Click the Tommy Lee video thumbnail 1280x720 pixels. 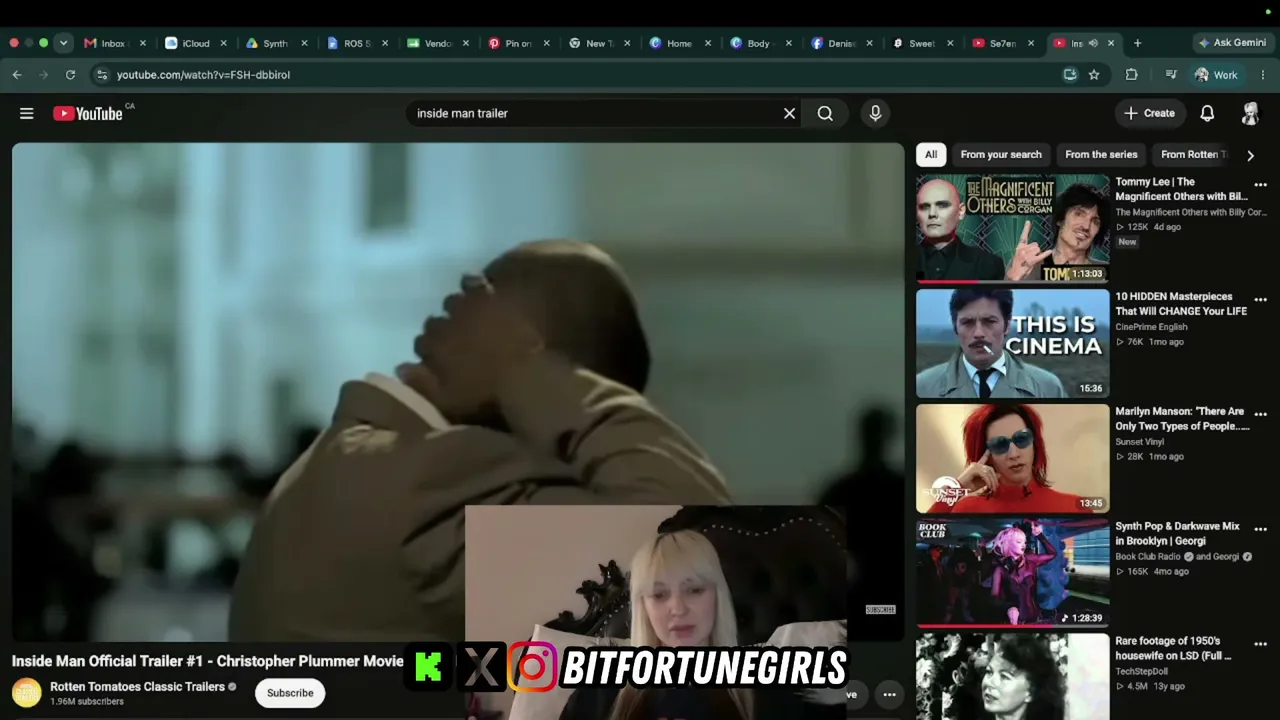(x=1013, y=229)
